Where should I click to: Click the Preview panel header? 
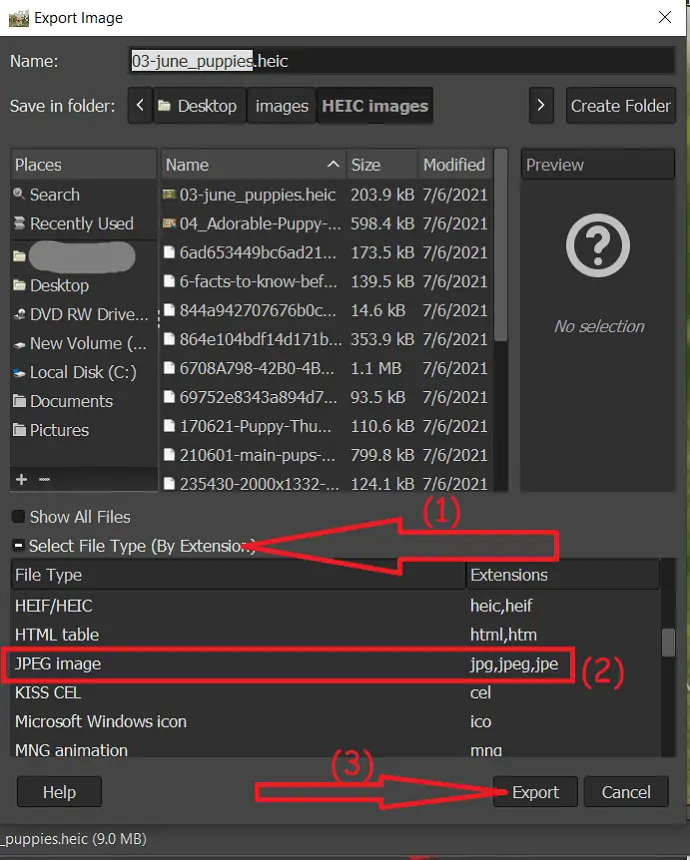[597, 165]
